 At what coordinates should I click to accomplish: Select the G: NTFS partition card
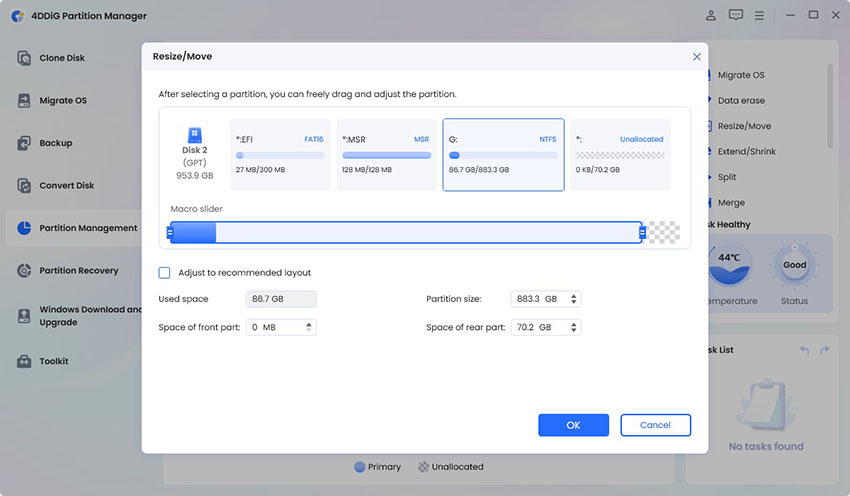tap(503, 155)
